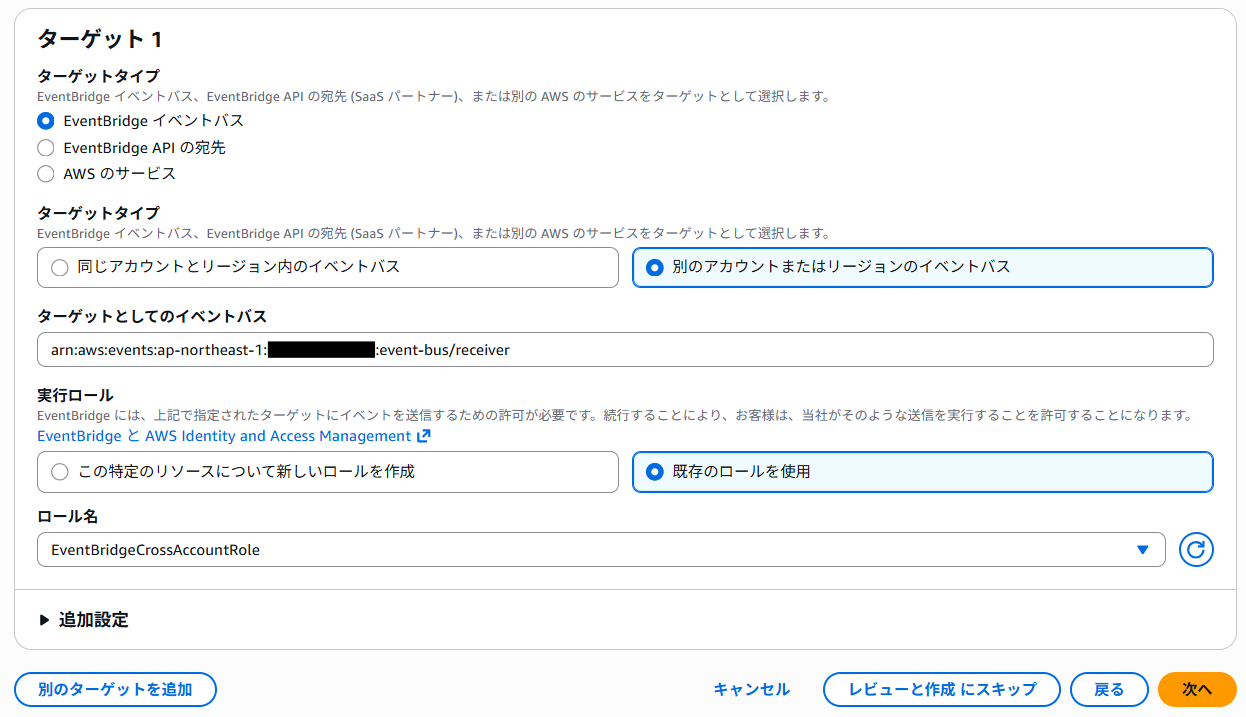
Task: Click the ターゲットとしてのイベントバス label
Action: pyautogui.click(x=152, y=316)
